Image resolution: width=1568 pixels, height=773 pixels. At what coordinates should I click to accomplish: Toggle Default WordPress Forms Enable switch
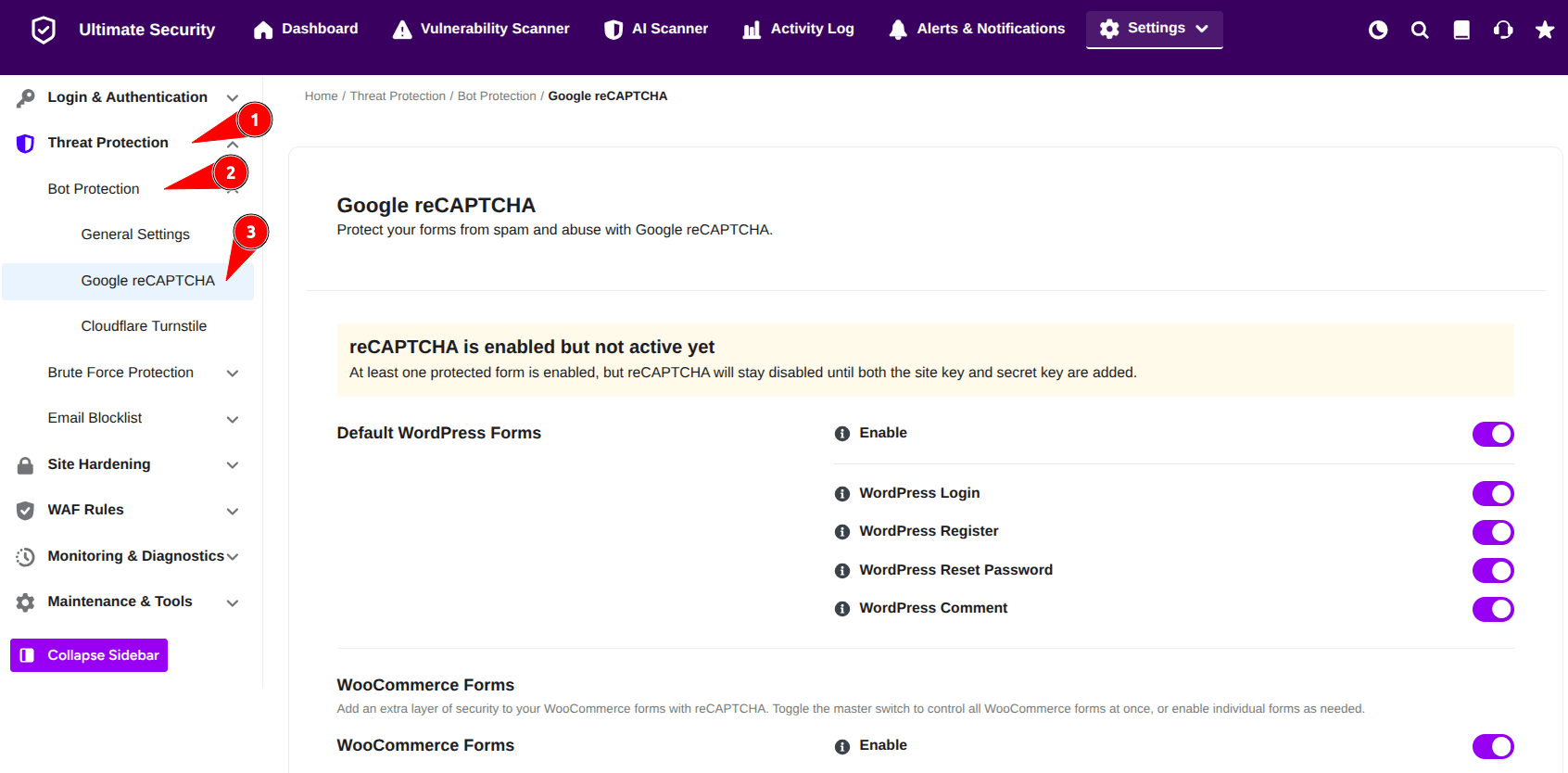click(x=1493, y=434)
